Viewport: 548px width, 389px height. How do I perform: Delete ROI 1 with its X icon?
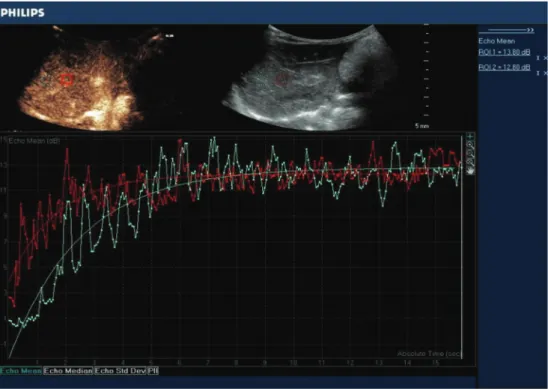(545, 58)
